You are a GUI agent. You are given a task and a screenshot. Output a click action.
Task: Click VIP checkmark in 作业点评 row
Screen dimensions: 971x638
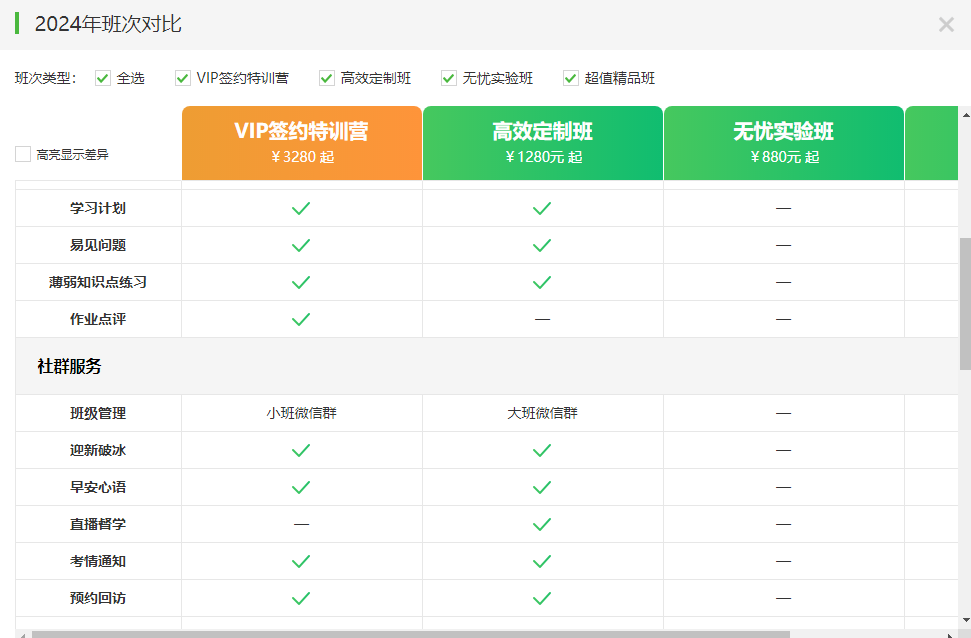(301, 319)
